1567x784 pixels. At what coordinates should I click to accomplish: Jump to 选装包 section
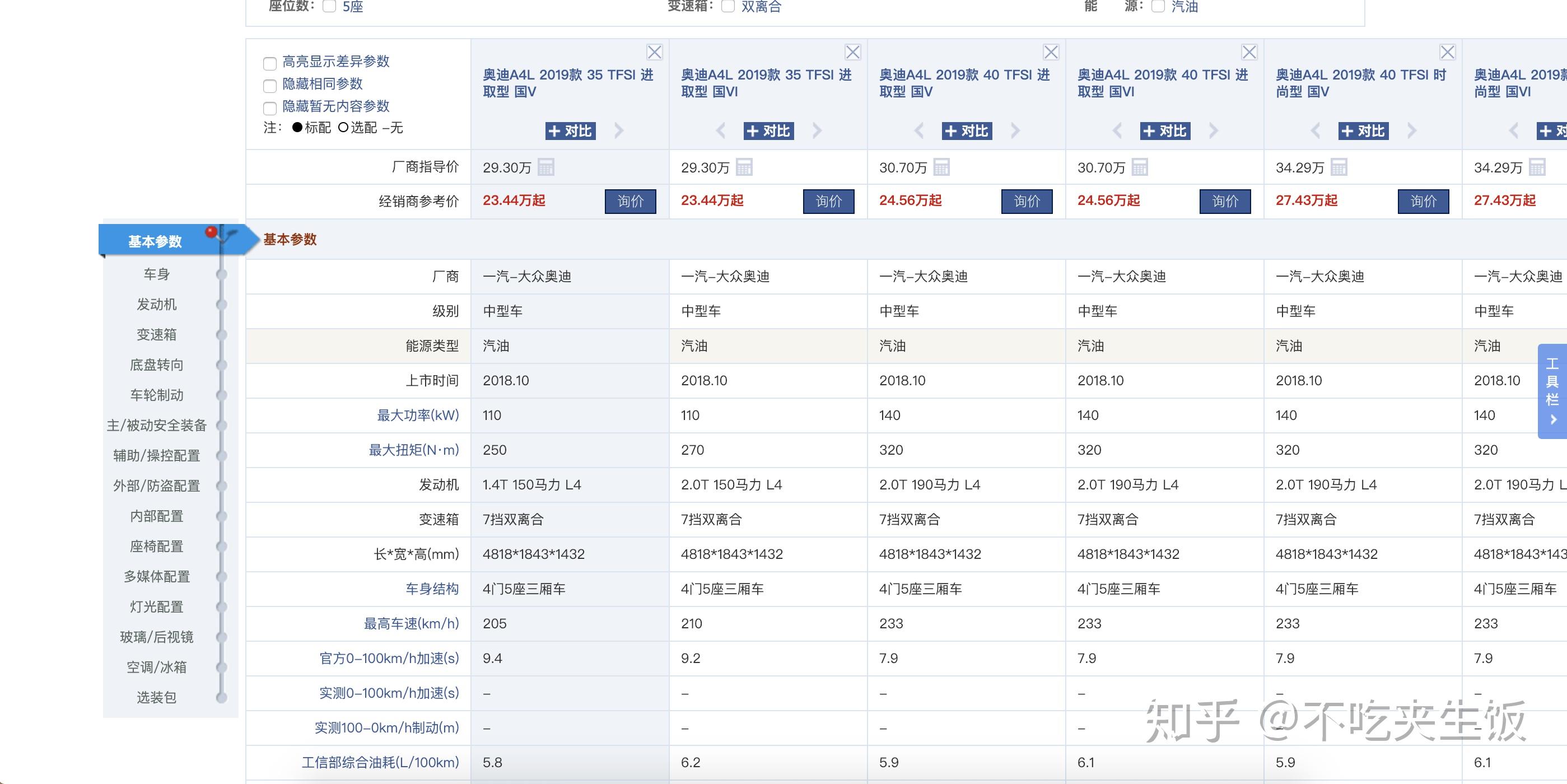[156, 698]
